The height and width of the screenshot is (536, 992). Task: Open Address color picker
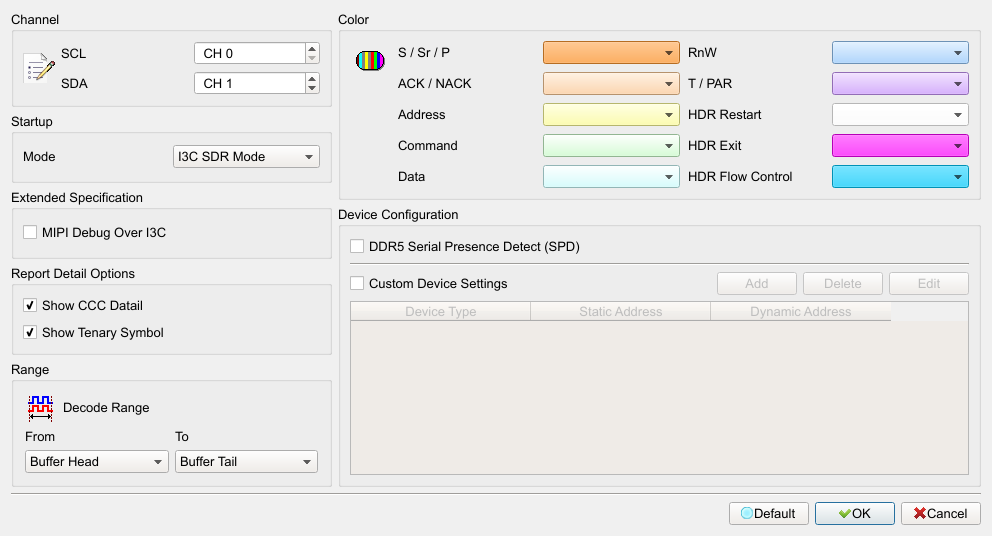(611, 115)
